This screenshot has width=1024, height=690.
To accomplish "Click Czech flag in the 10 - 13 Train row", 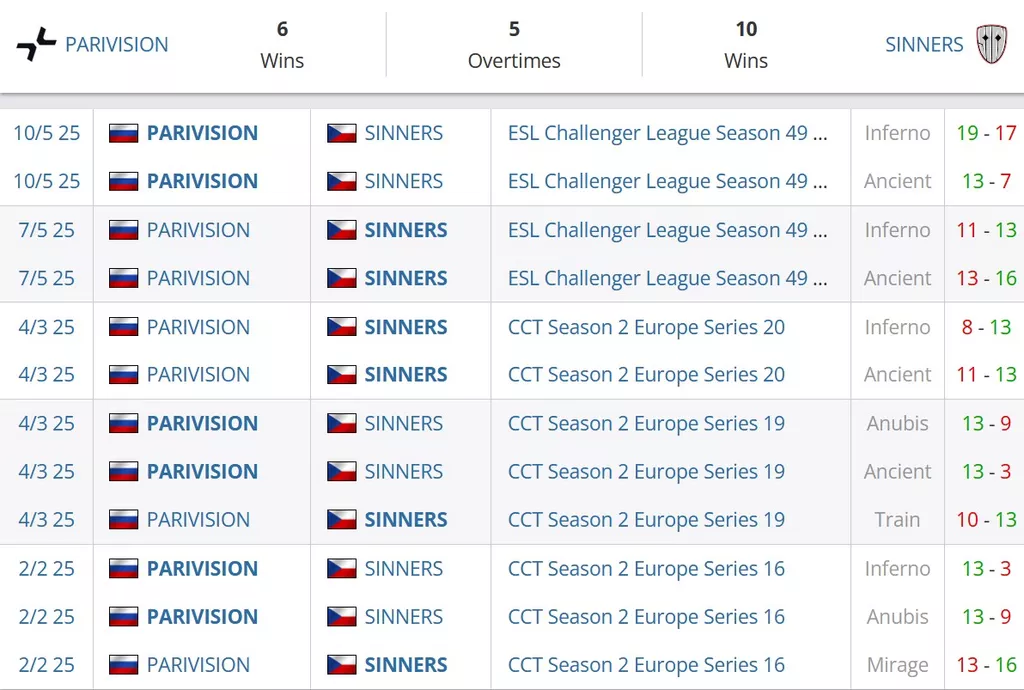I will tap(341, 520).
